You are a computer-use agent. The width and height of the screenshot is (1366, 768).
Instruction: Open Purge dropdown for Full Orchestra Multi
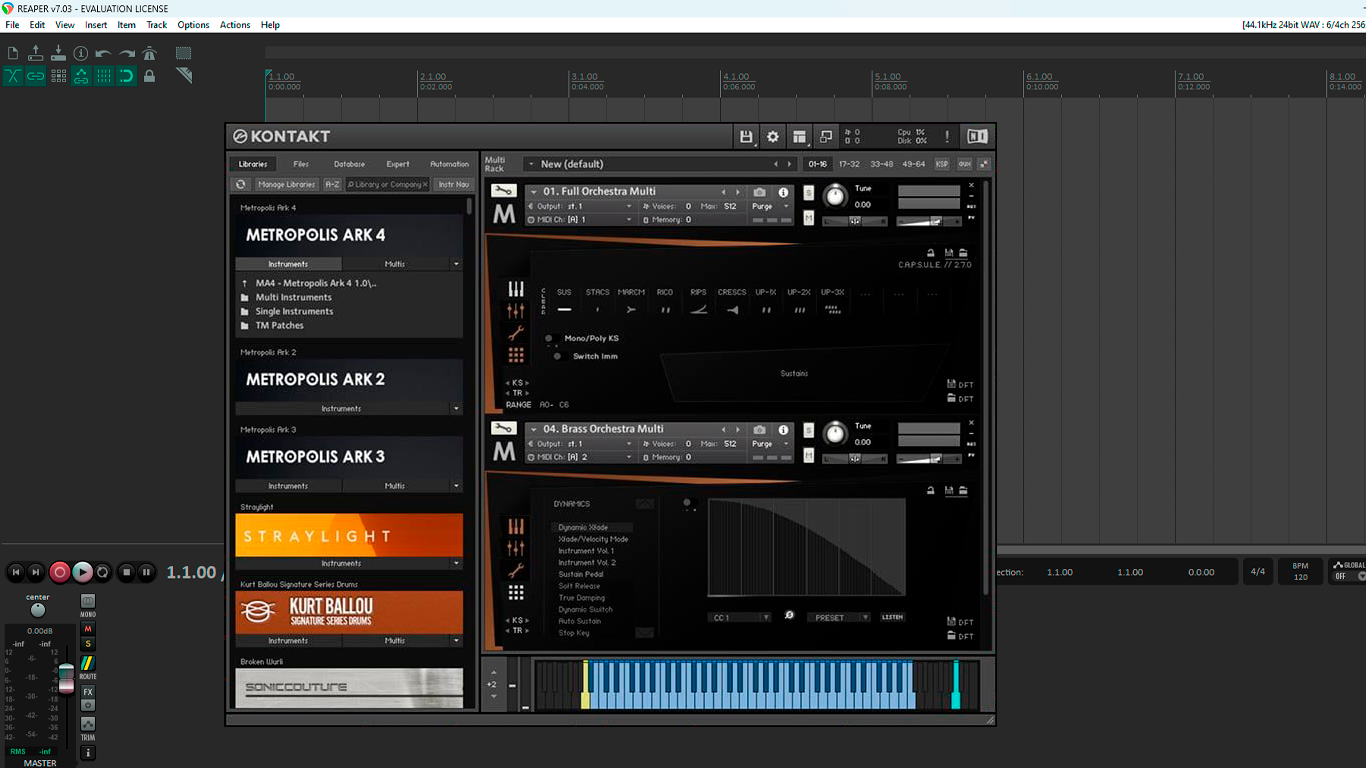[770, 206]
